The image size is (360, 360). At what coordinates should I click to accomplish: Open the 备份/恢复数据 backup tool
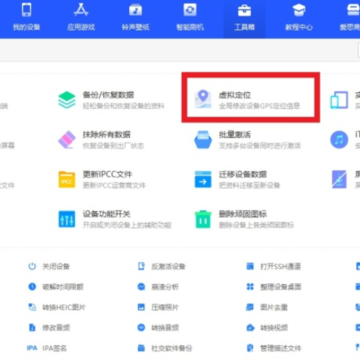(111, 100)
